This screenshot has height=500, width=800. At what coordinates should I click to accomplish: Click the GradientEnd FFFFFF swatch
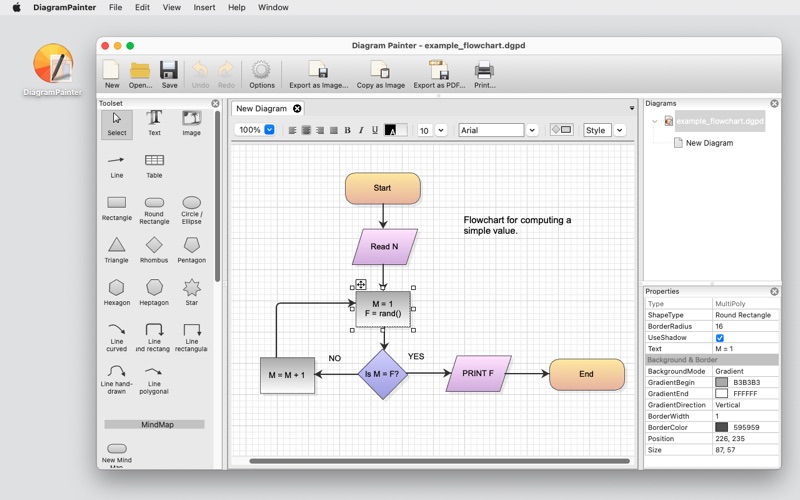click(x=721, y=393)
